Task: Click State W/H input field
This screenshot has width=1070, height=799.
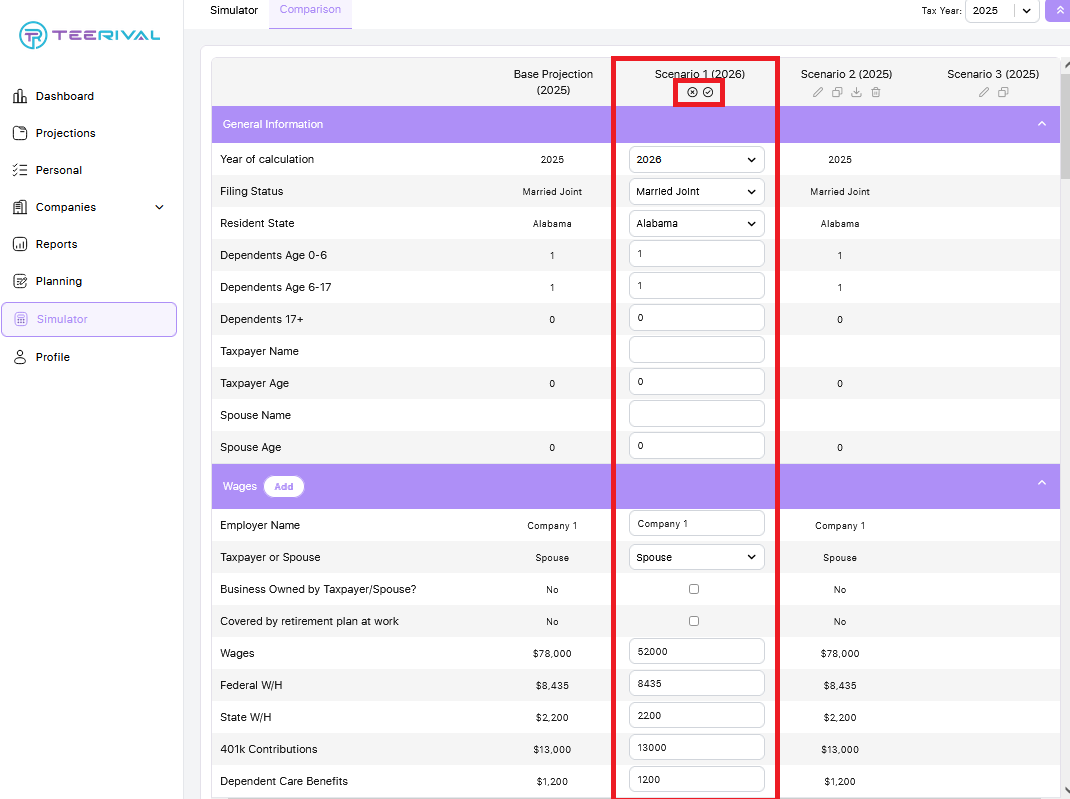Action: (x=696, y=716)
